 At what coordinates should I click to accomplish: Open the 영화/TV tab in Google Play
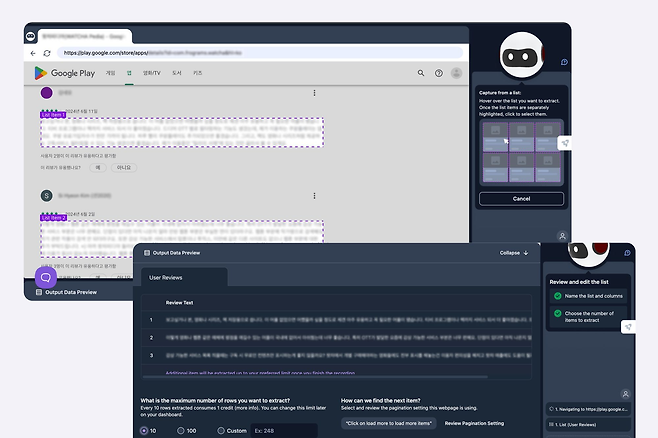152,73
